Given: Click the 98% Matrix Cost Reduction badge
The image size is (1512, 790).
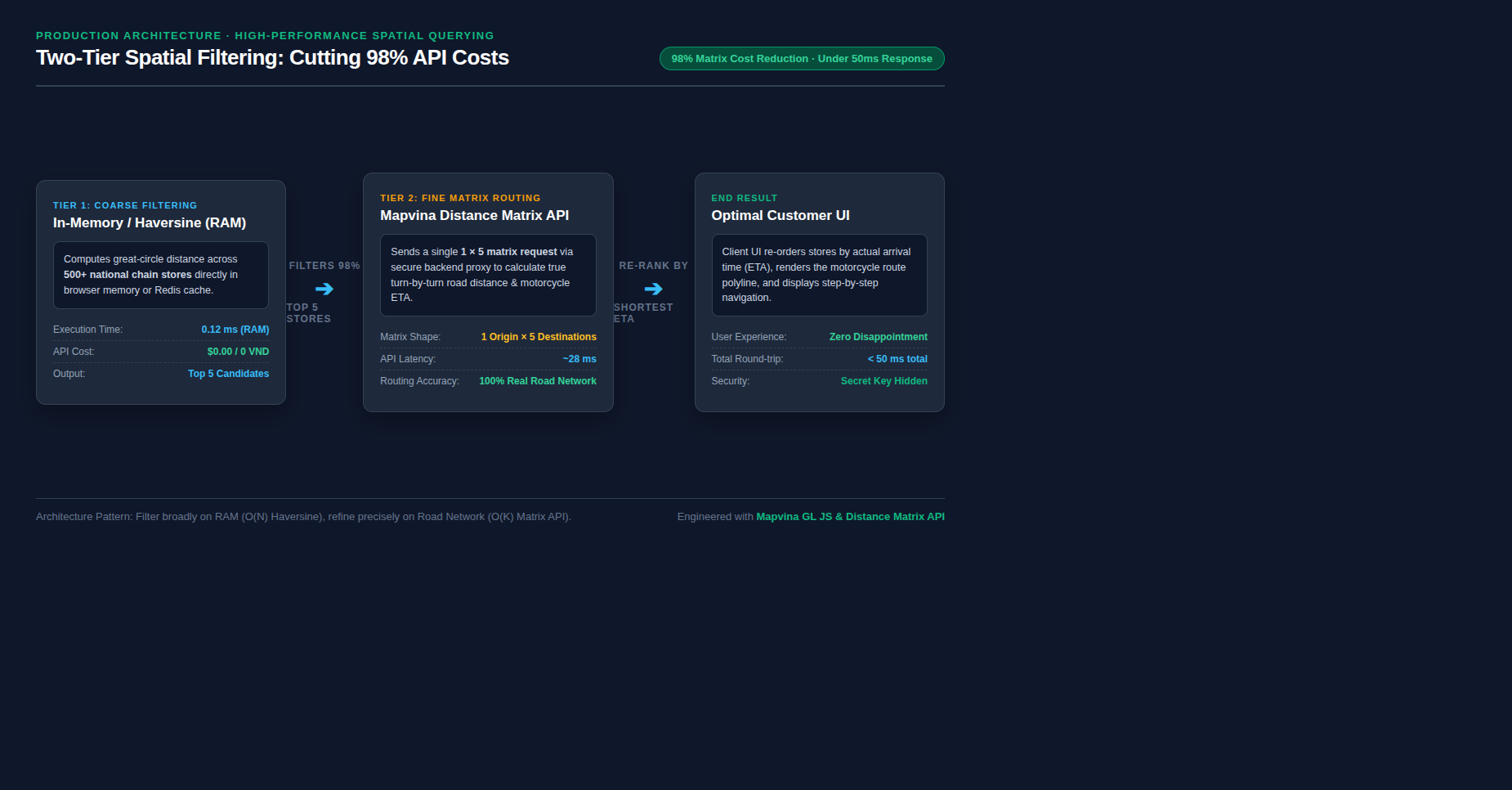Looking at the screenshot, I should pos(802,59).
